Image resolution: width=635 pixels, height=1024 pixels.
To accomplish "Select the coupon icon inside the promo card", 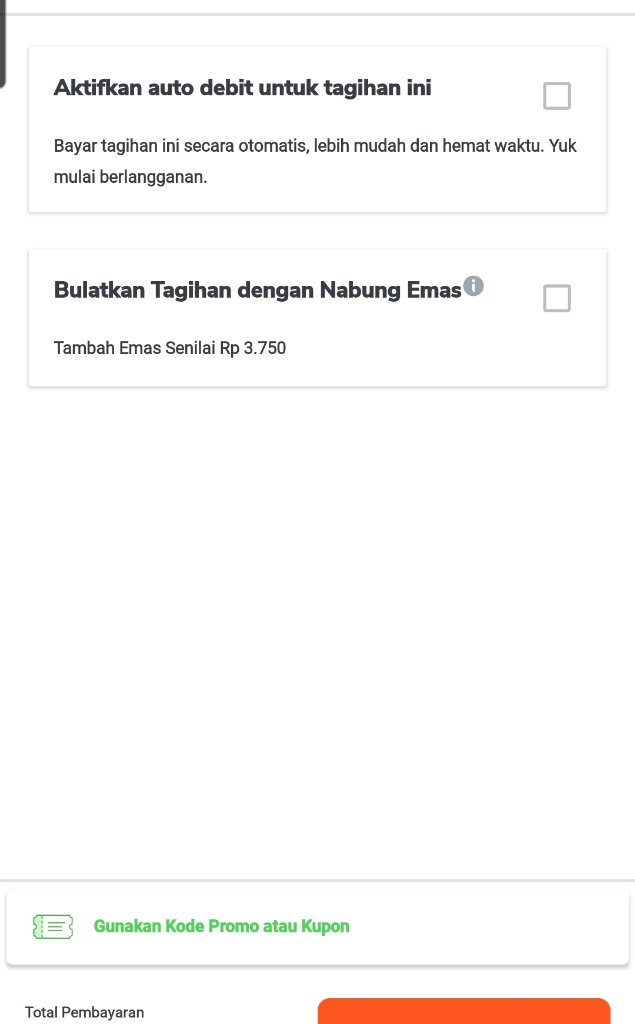I will (53, 926).
